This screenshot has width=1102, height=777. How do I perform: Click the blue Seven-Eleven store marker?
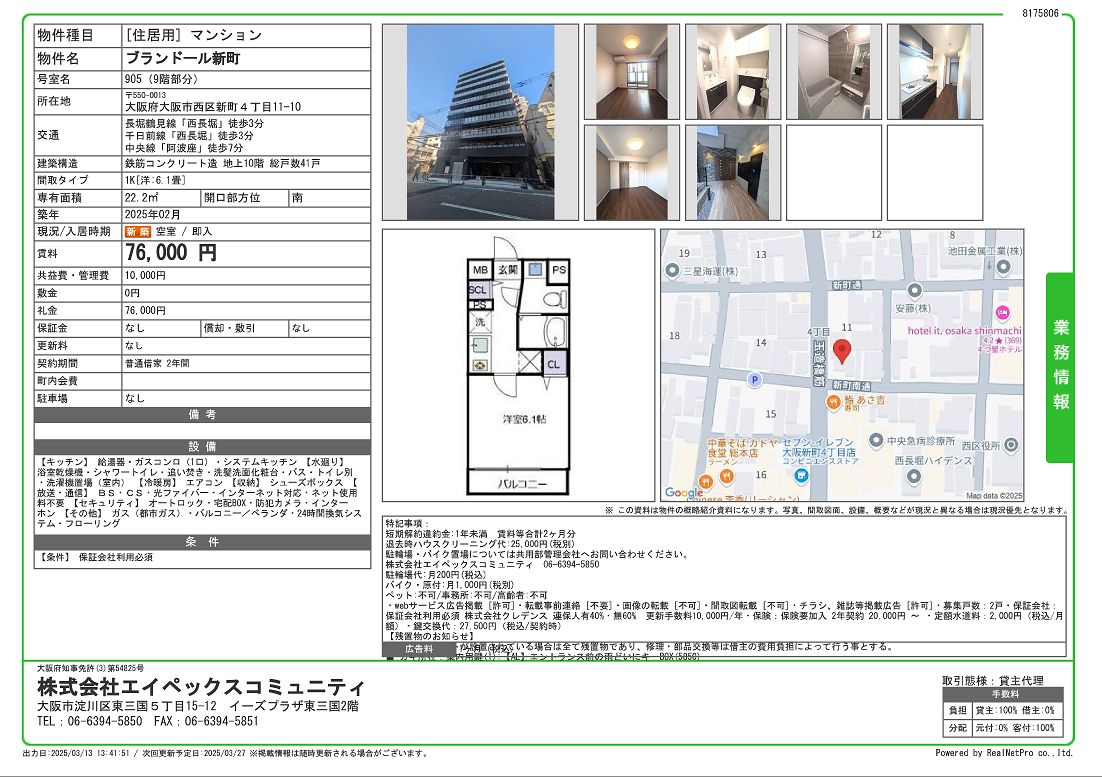click(x=800, y=476)
